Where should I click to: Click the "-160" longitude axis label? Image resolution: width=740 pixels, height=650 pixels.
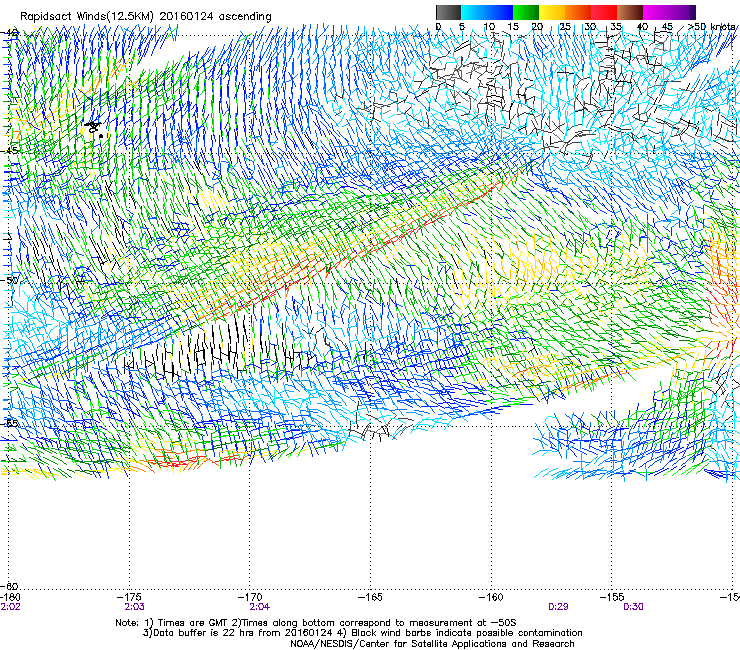click(491, 597)
